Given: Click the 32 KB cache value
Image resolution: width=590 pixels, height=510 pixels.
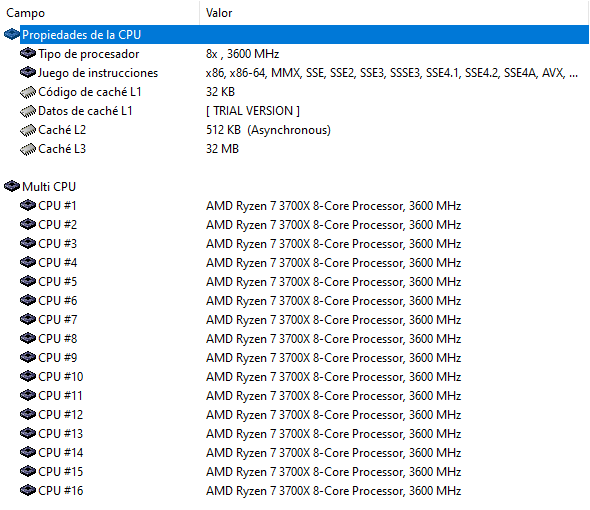Looking at the screenshot, I should 220,92.
